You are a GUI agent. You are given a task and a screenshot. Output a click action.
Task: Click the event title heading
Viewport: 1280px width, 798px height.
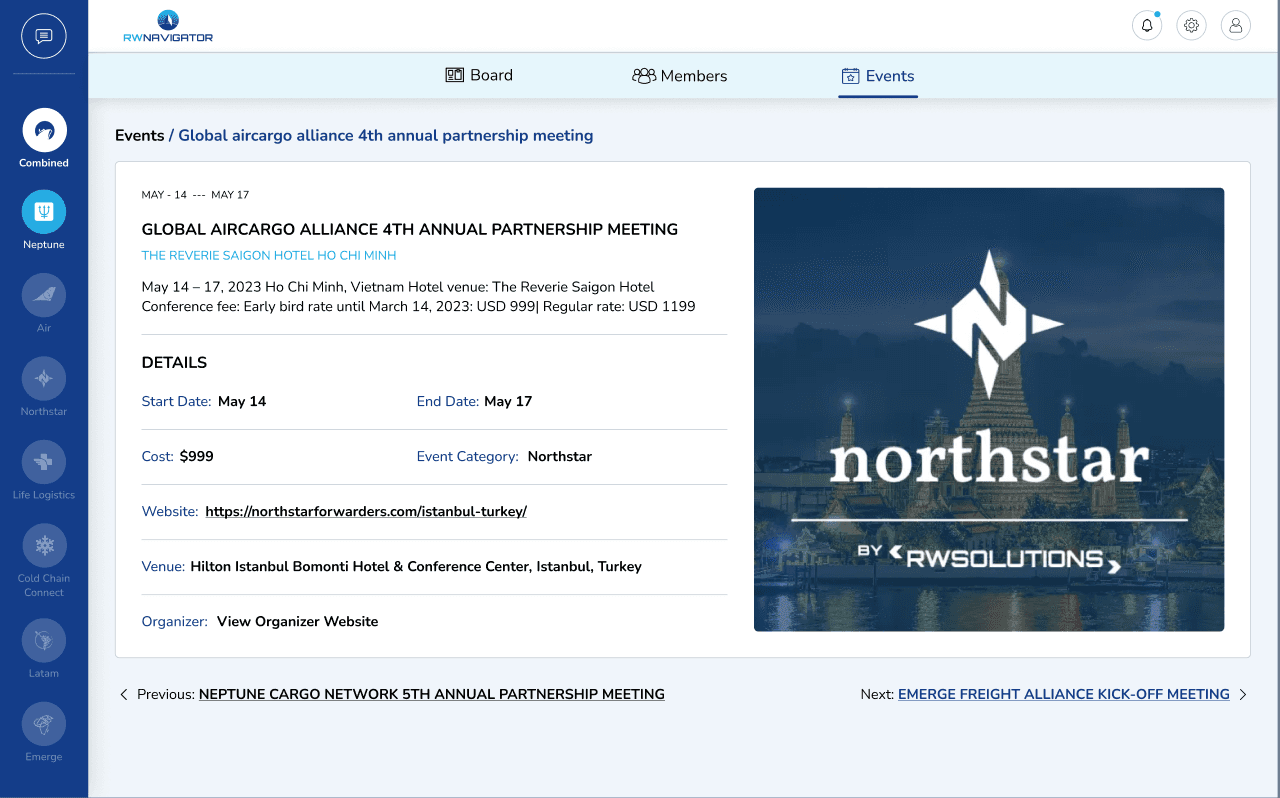(x=410, y=230)
